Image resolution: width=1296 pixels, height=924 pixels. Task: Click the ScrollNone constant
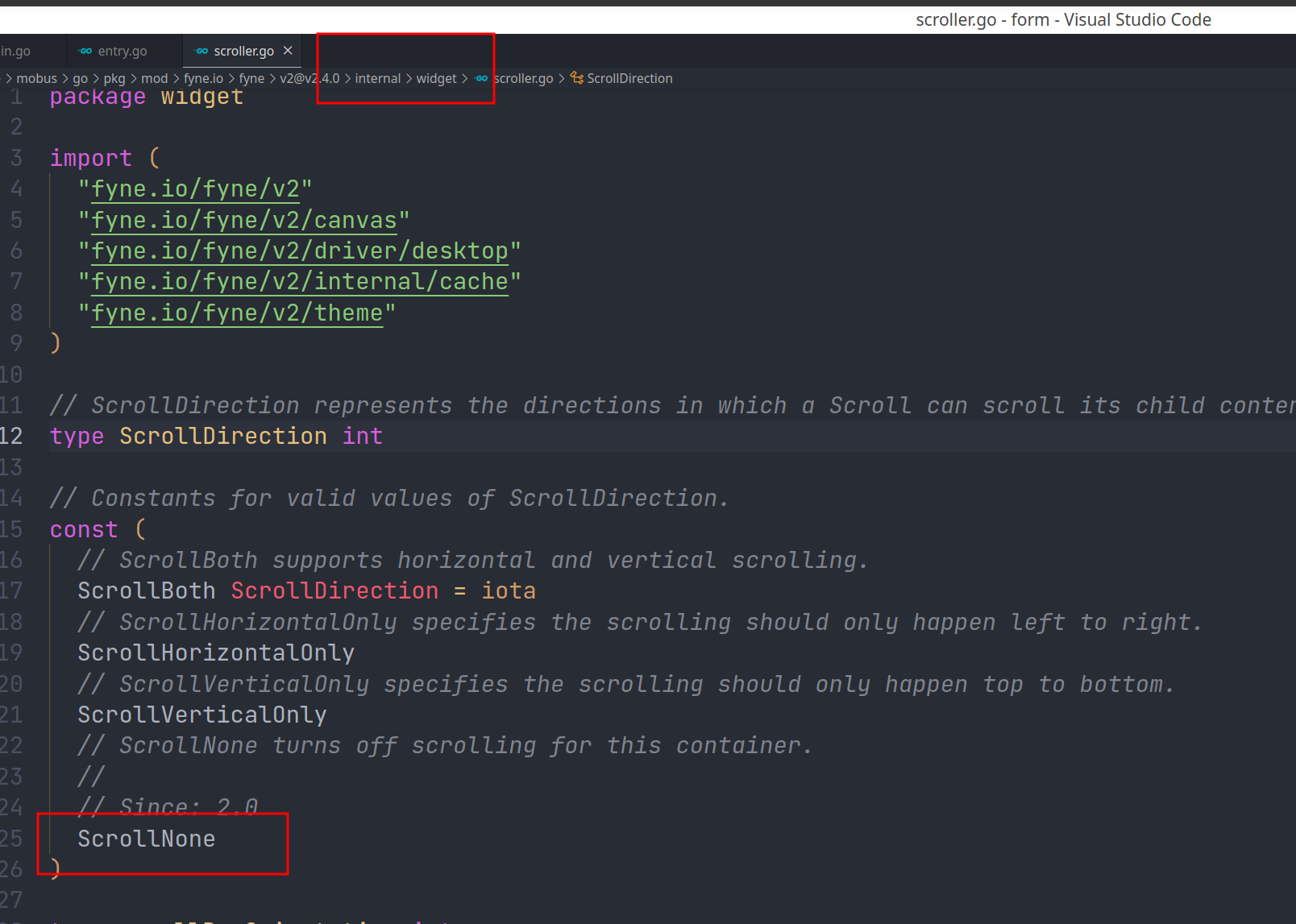(147, 839)
